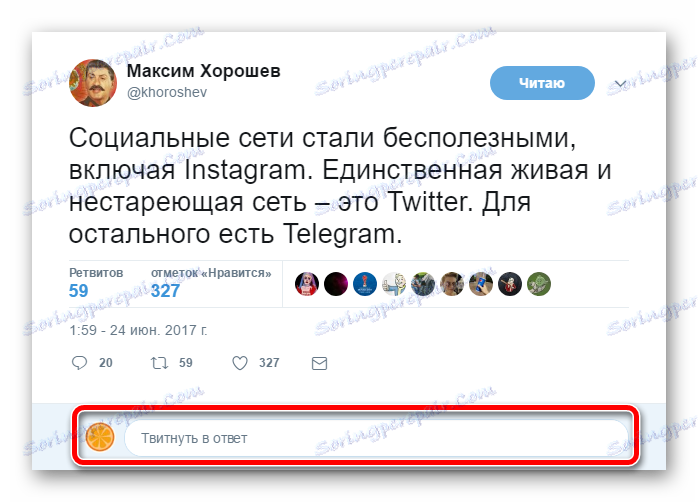Click the orange slice avatar in the reply box
698x502 pixels.
point(100,437)
